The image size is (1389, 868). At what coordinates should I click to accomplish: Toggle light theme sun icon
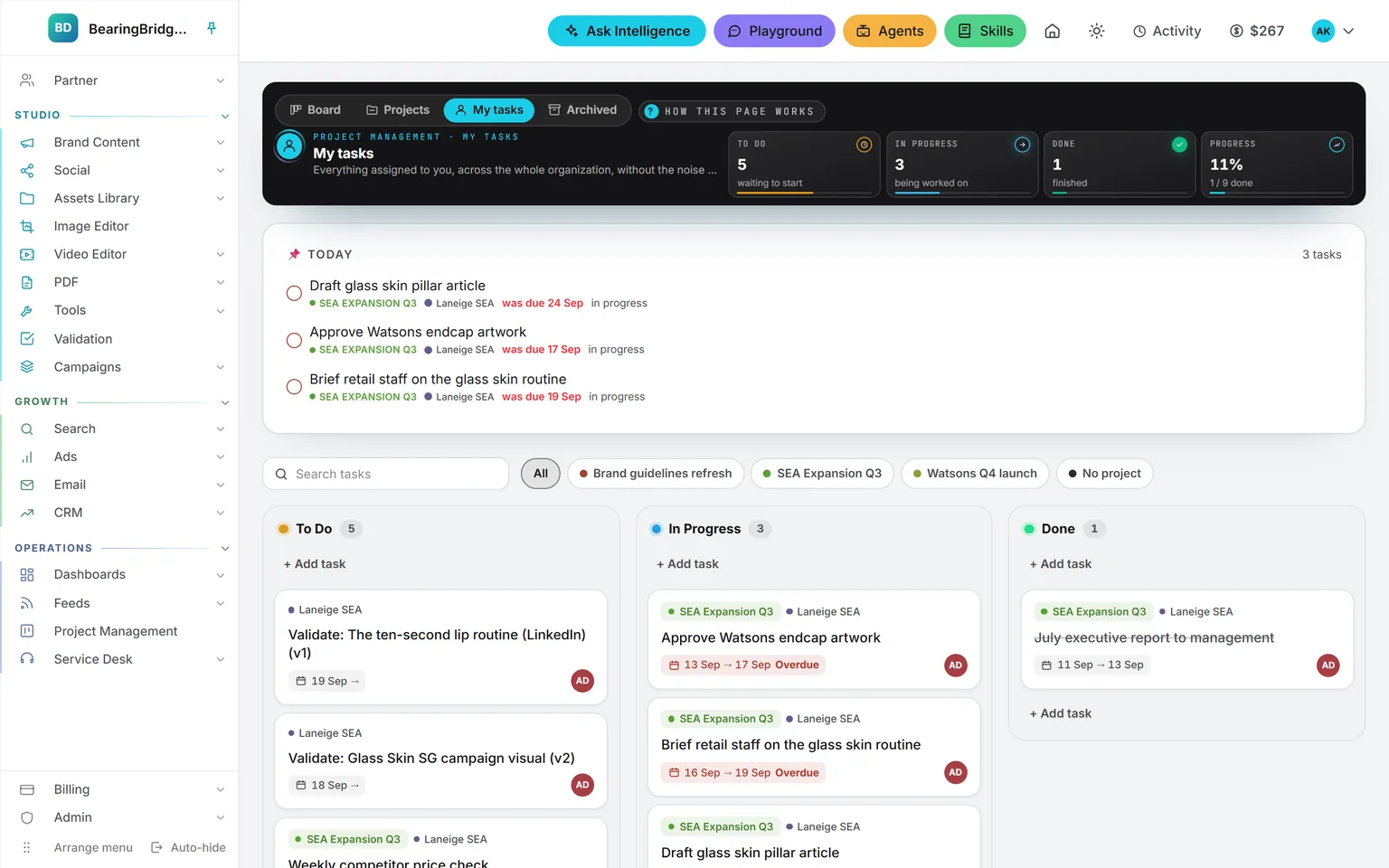(1097, 31)
